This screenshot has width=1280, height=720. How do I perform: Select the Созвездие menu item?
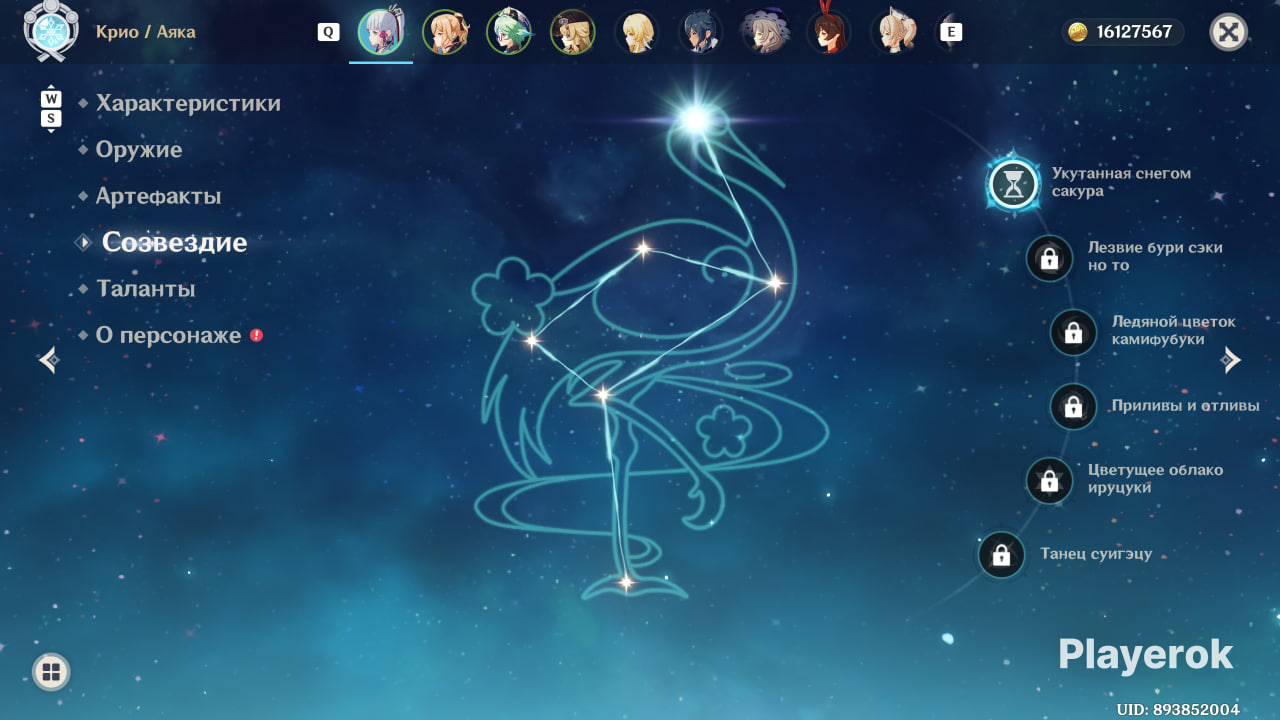174,242
